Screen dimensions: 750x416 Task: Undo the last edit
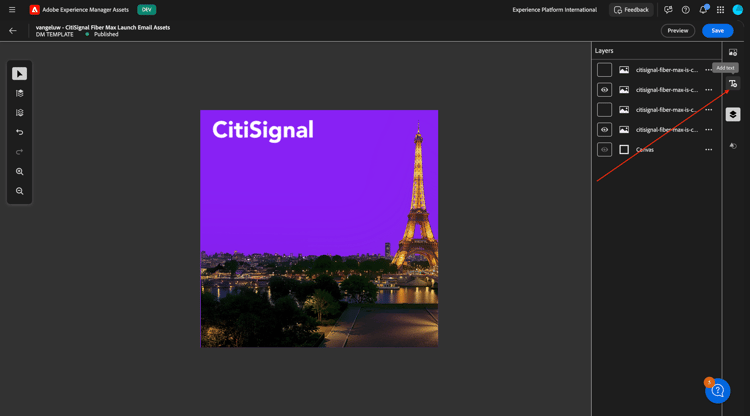(x=20, y=132)
